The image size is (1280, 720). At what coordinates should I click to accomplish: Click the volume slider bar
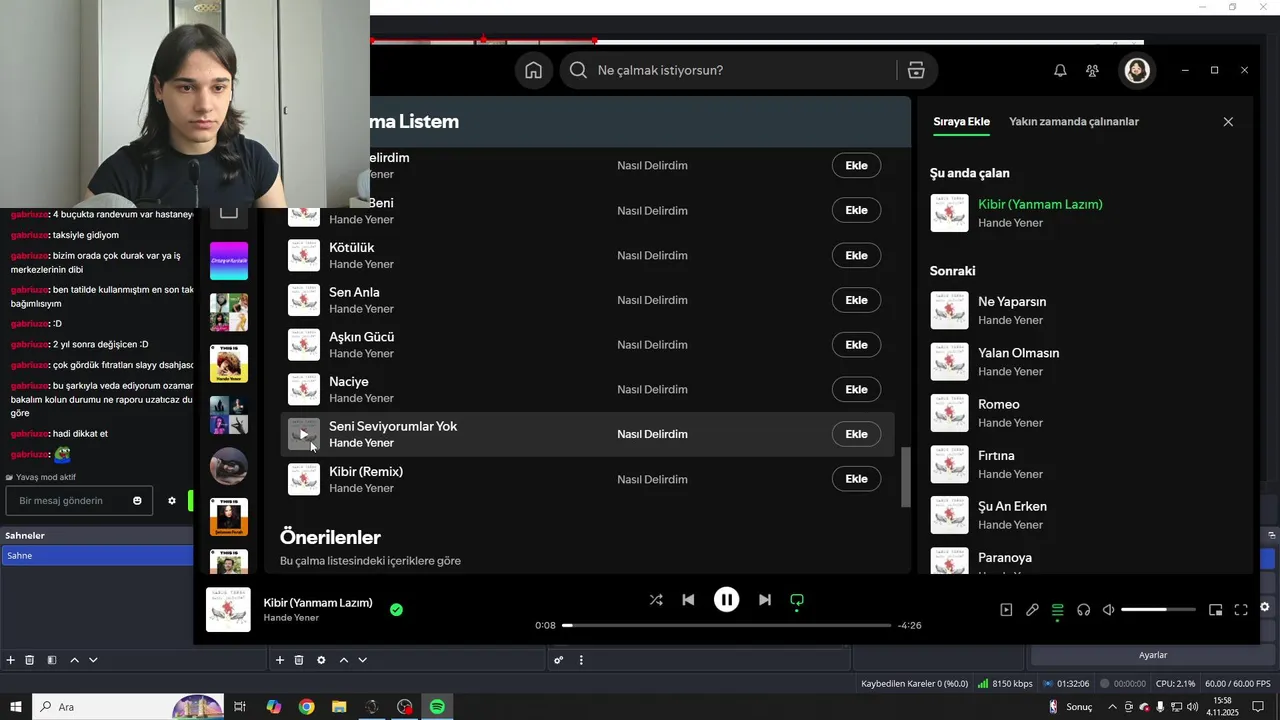pyautogui.click(x=1158, y=610)
